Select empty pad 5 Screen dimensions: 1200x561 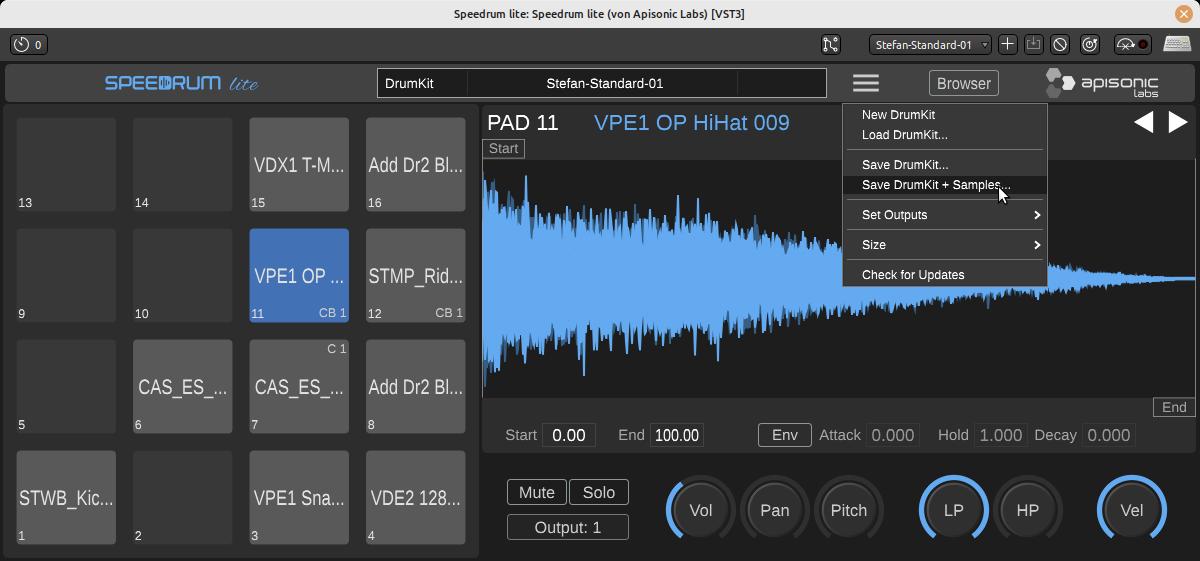coord(66,387)
